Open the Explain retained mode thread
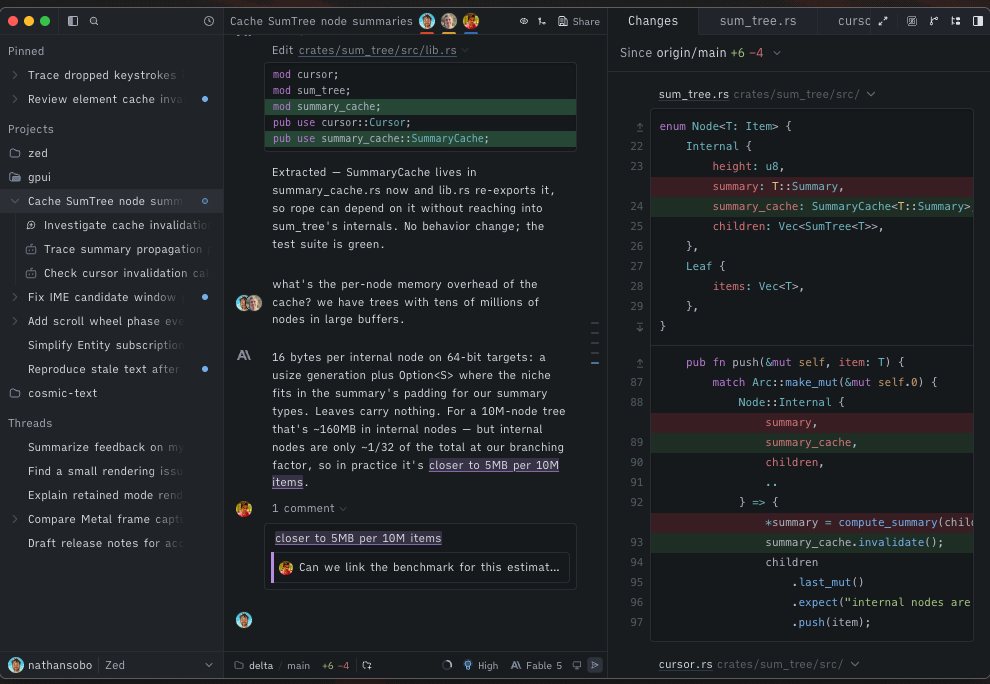This screenshot has width=990, height=684. [x=111, y=495]
